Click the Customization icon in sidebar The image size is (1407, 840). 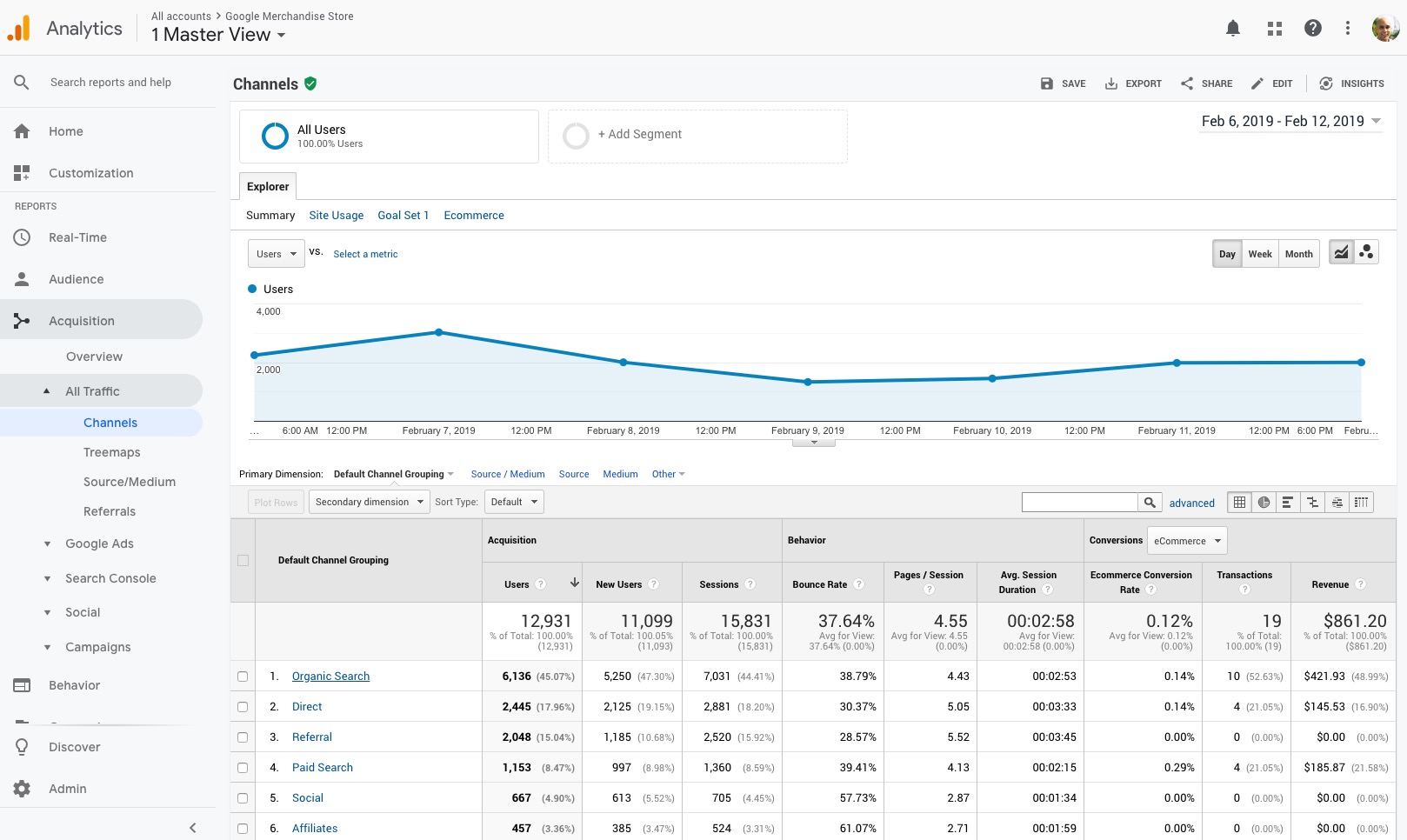(22, 173)
